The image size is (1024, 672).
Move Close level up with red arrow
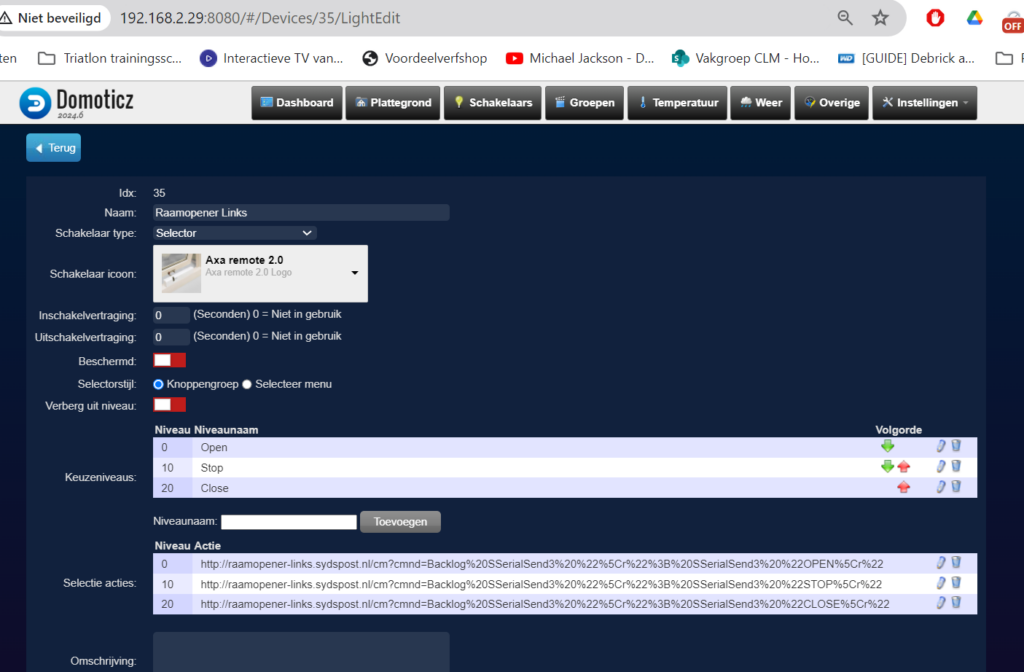[x=903, y=488]
